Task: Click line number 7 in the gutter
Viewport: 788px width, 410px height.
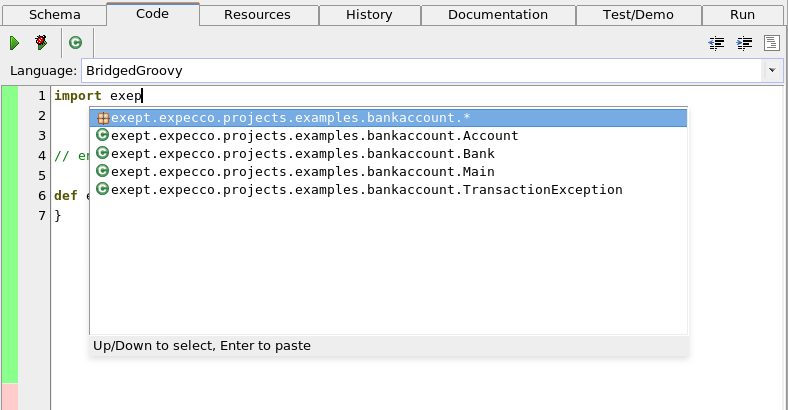Action: [x=41, y=216]
